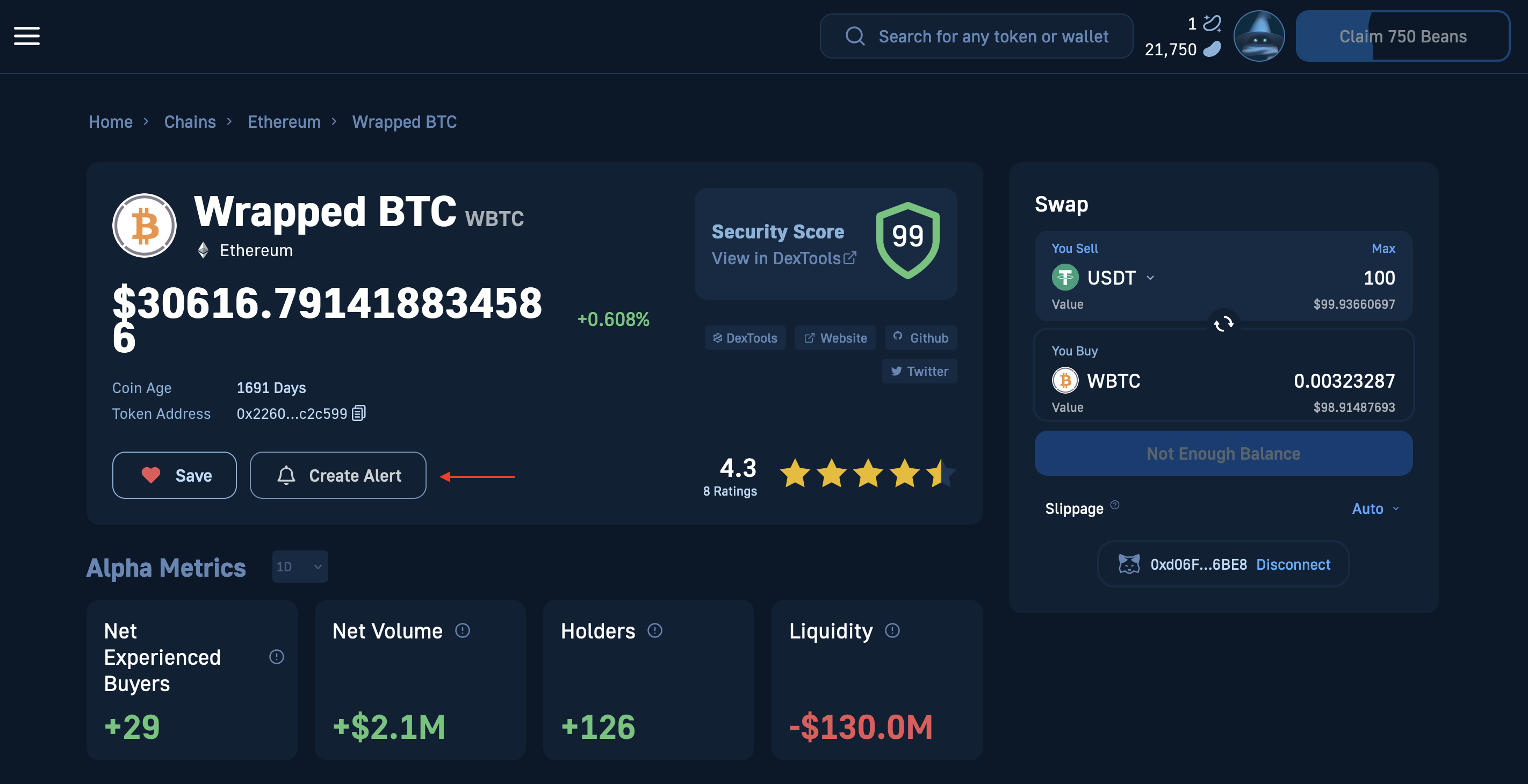Click the Save favorite heart toggle
Viewport: 1528px width, 784px height.
tap(174, 474)
